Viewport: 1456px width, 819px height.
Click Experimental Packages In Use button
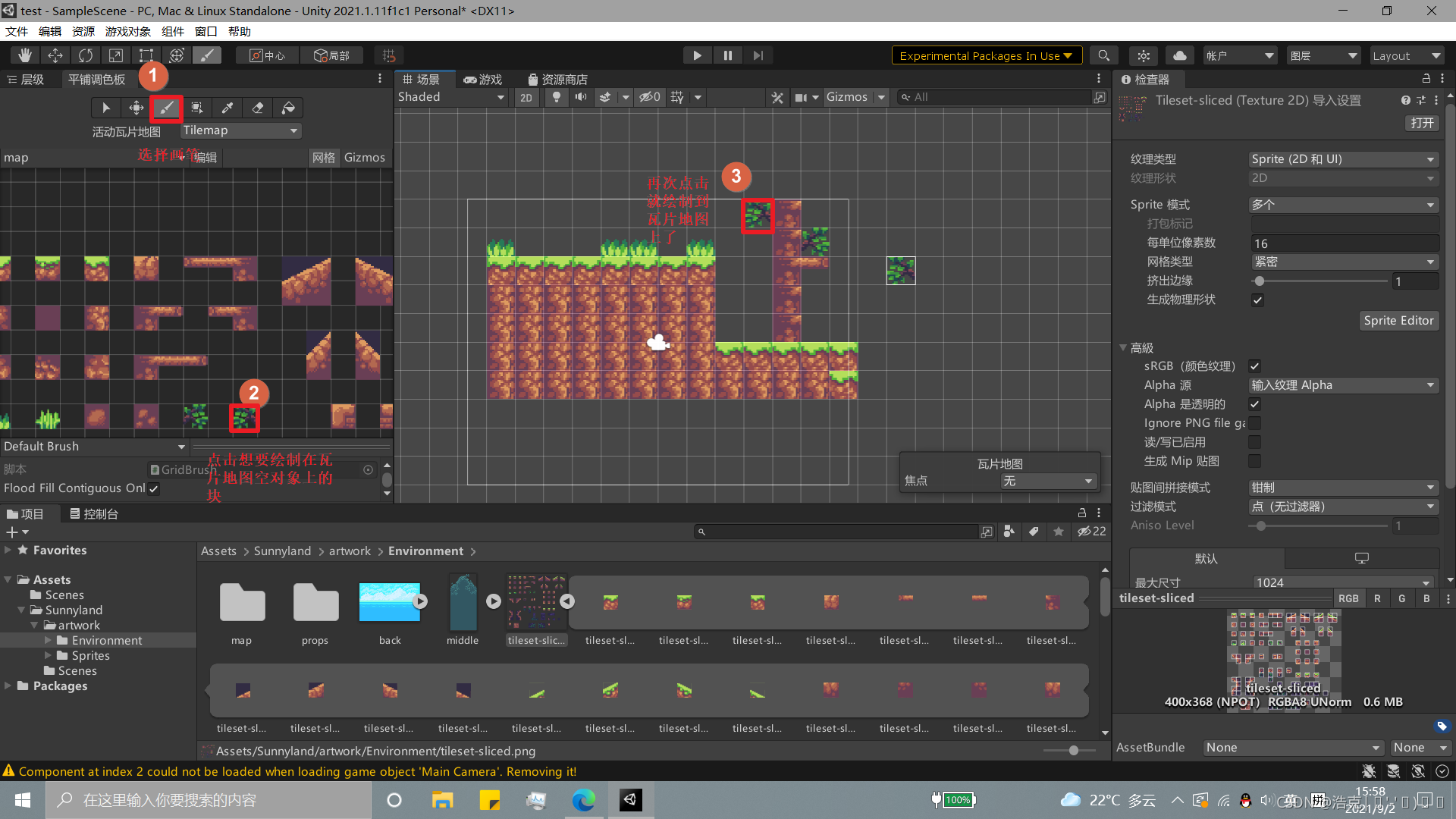986,55
